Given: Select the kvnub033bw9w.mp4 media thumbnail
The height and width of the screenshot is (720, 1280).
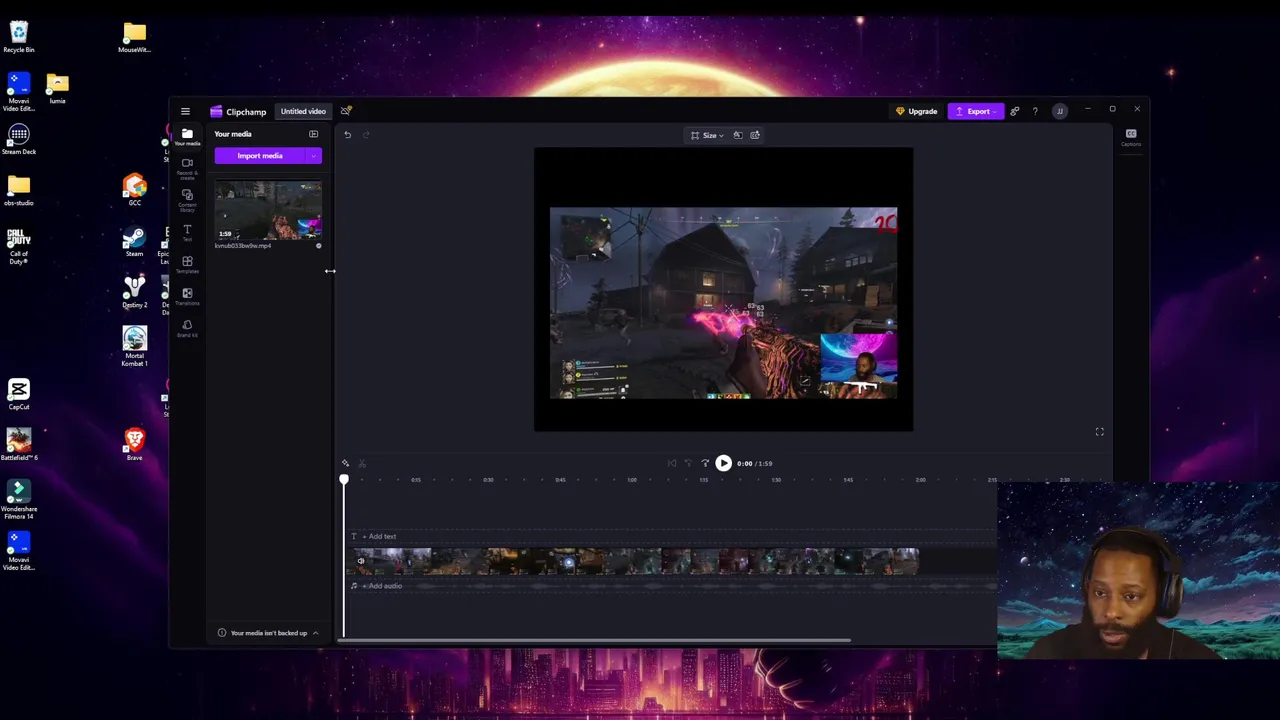Looking at the screenshot, I should point(268,210).
